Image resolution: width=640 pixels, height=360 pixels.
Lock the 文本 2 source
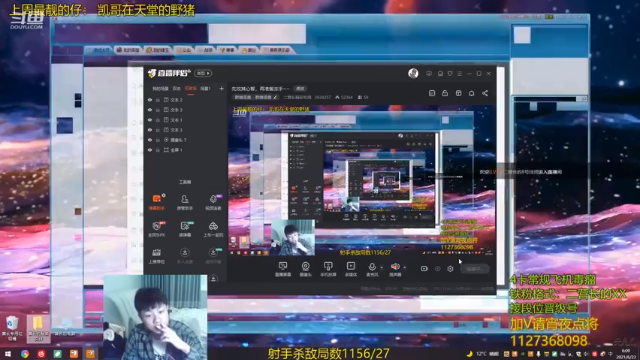pyautogui.click(x=158, y=100)
